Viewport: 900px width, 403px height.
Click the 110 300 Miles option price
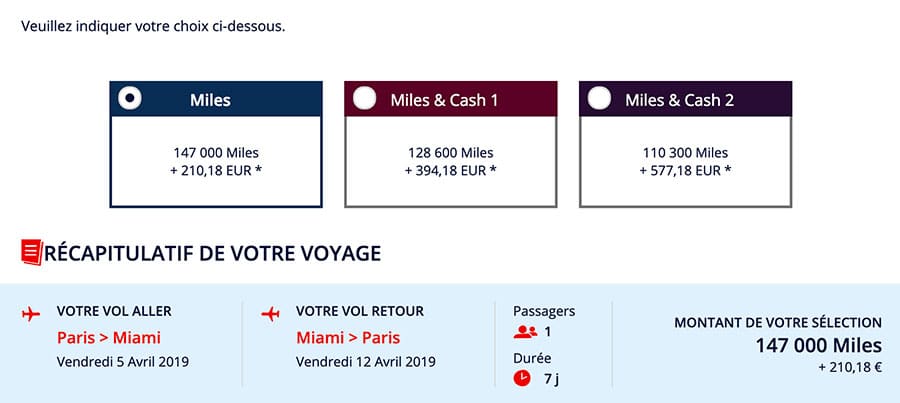point(685,161)
